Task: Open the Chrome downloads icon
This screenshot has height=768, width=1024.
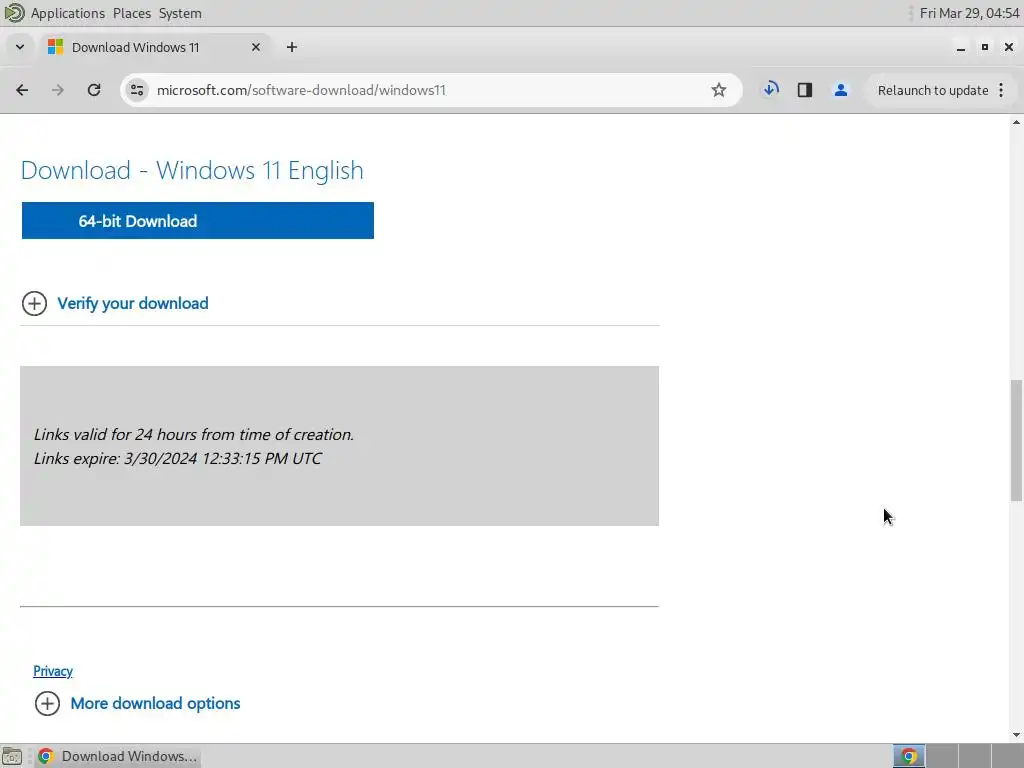Action: (x=771, y=89)
